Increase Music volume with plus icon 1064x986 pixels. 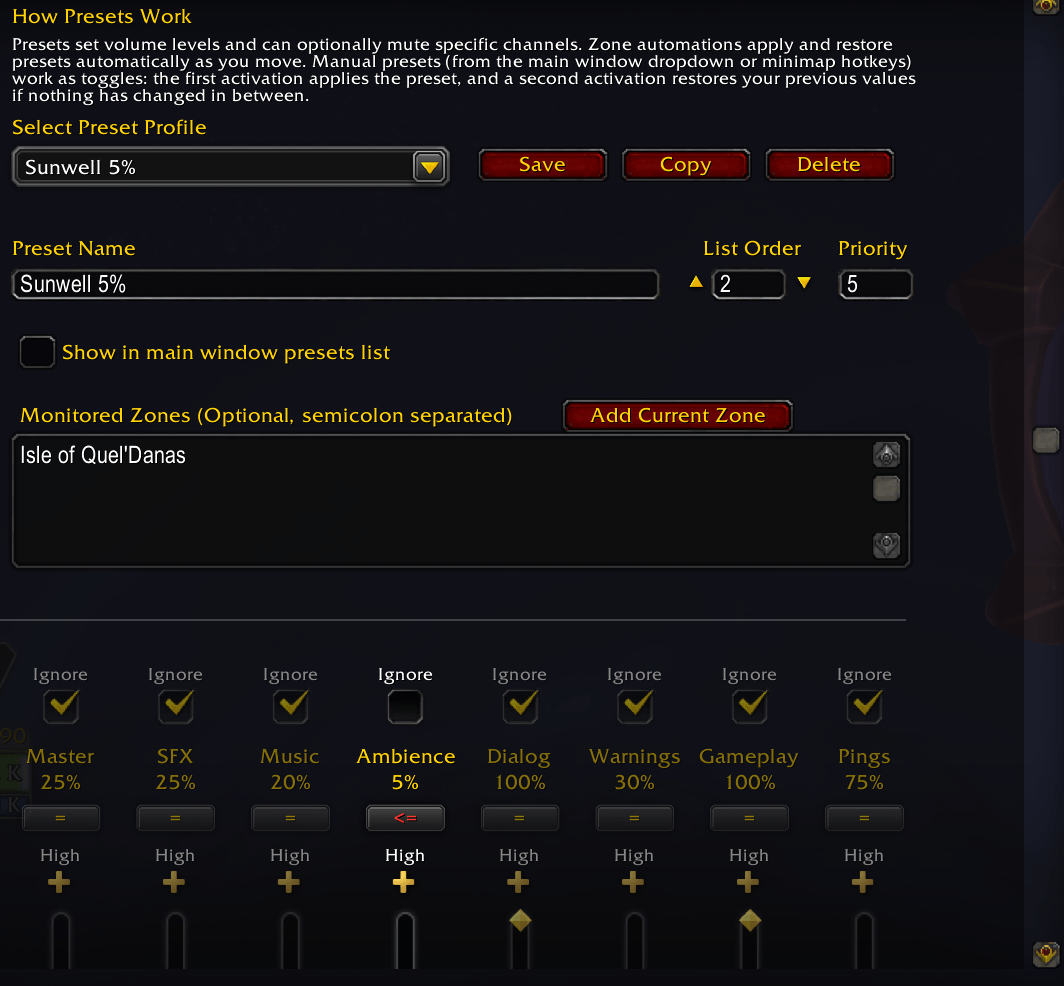point(288,882)
